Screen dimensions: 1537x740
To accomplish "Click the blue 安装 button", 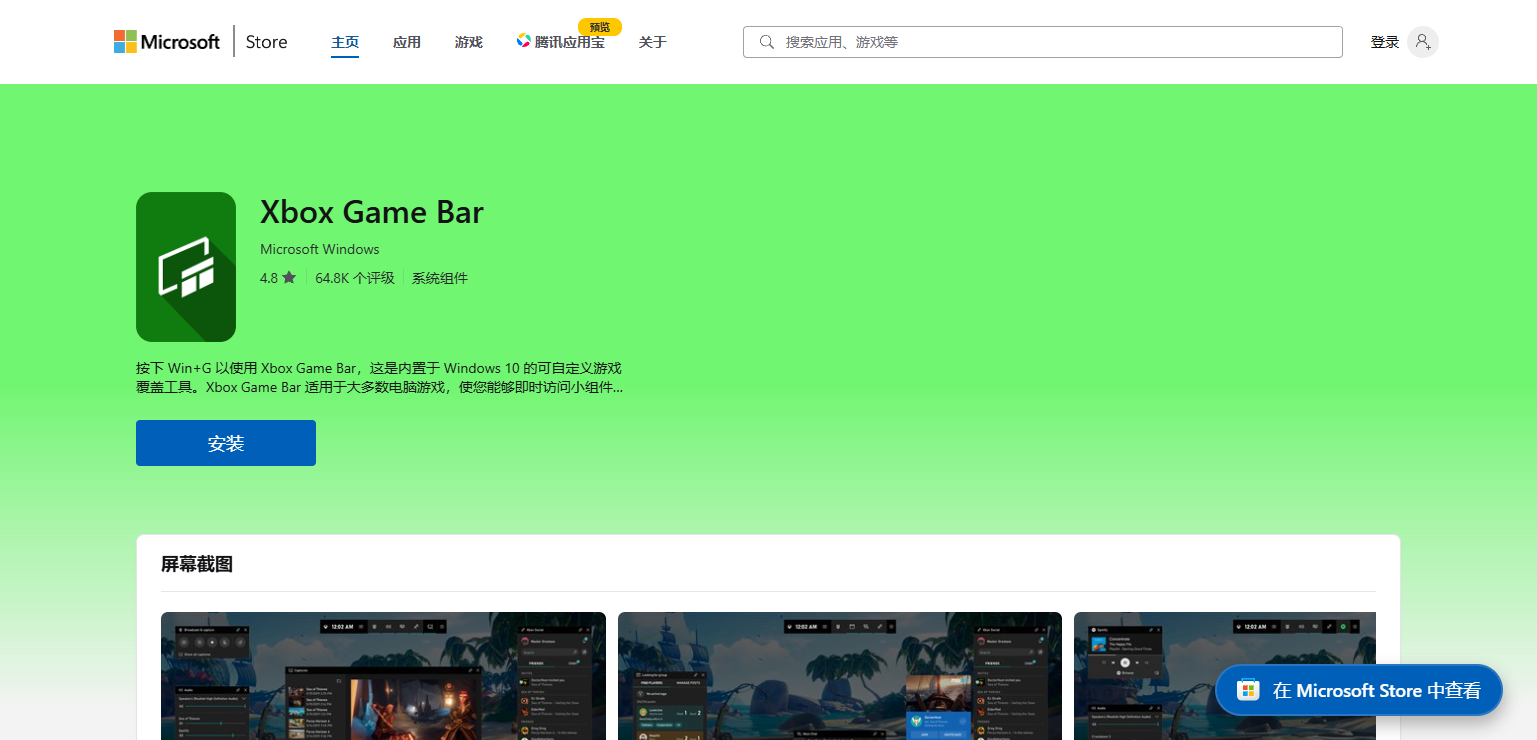I will (x=226, y=443).
